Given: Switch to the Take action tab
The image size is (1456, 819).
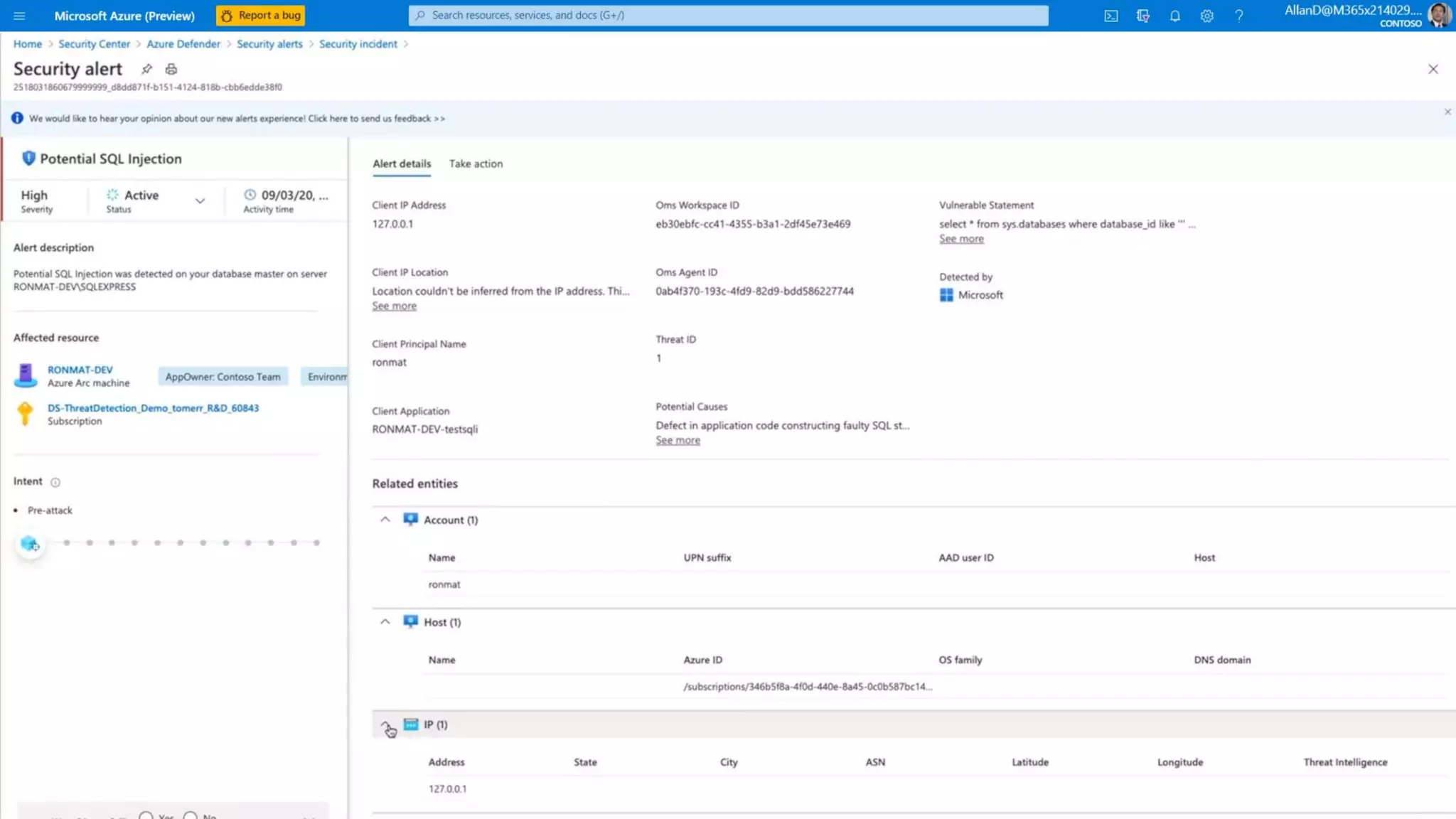Looking at the screenshot, I should [x=476, y=164].
